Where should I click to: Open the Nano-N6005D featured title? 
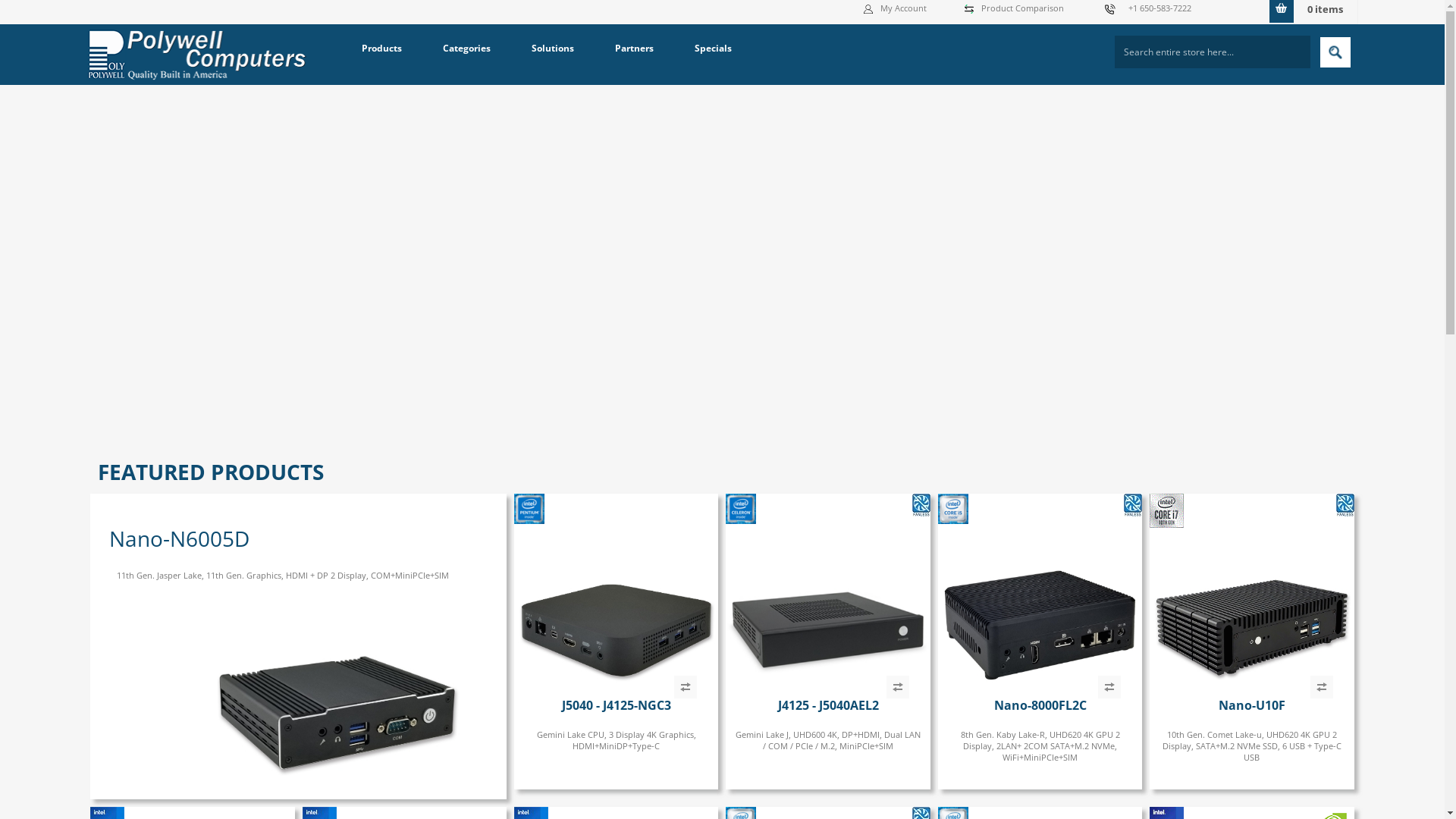tap(179, 538)
